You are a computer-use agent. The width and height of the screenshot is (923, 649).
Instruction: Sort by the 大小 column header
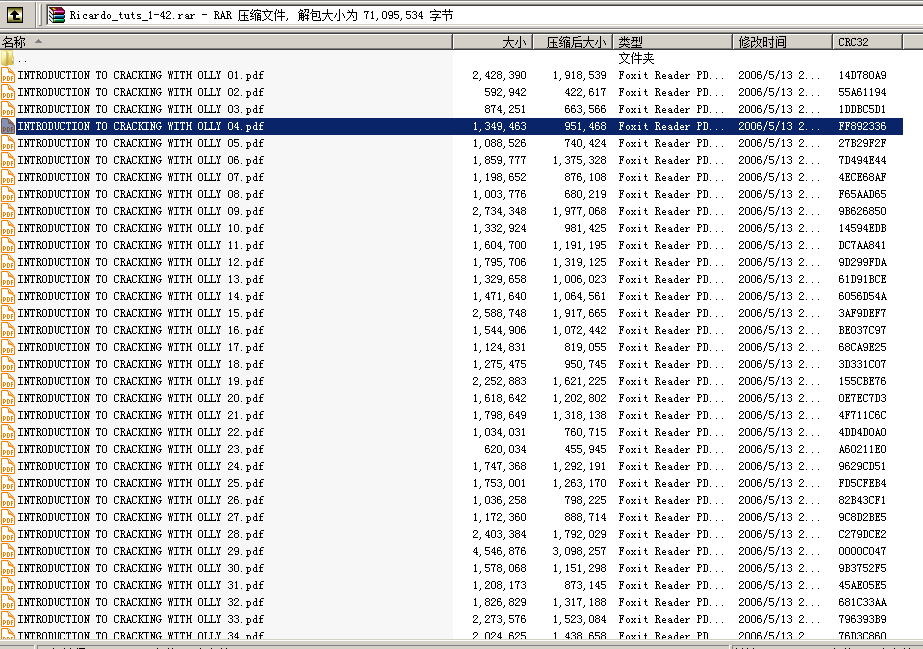click(493, 42)
